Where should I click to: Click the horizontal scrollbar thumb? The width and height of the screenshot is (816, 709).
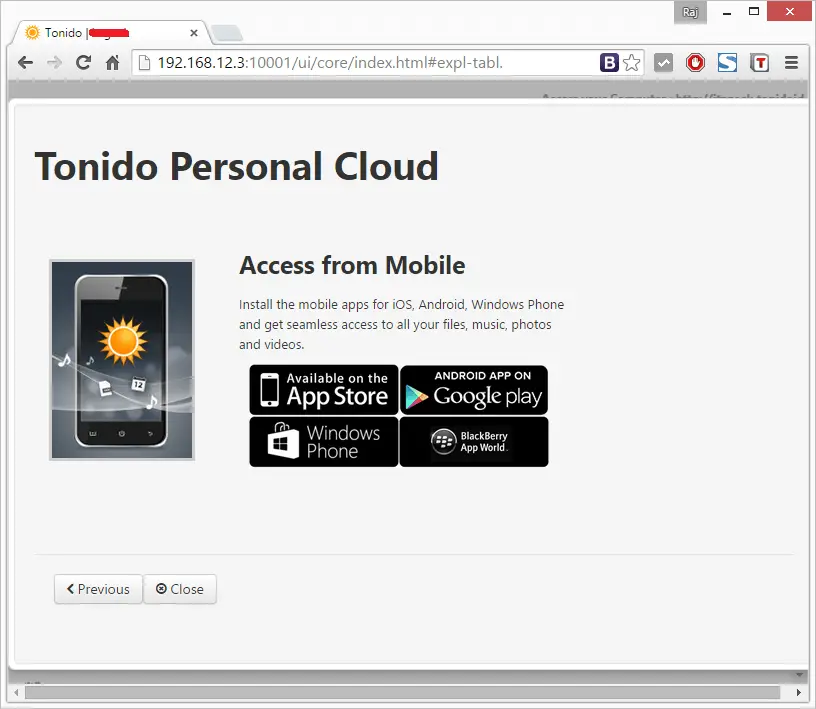coord(402,692)
